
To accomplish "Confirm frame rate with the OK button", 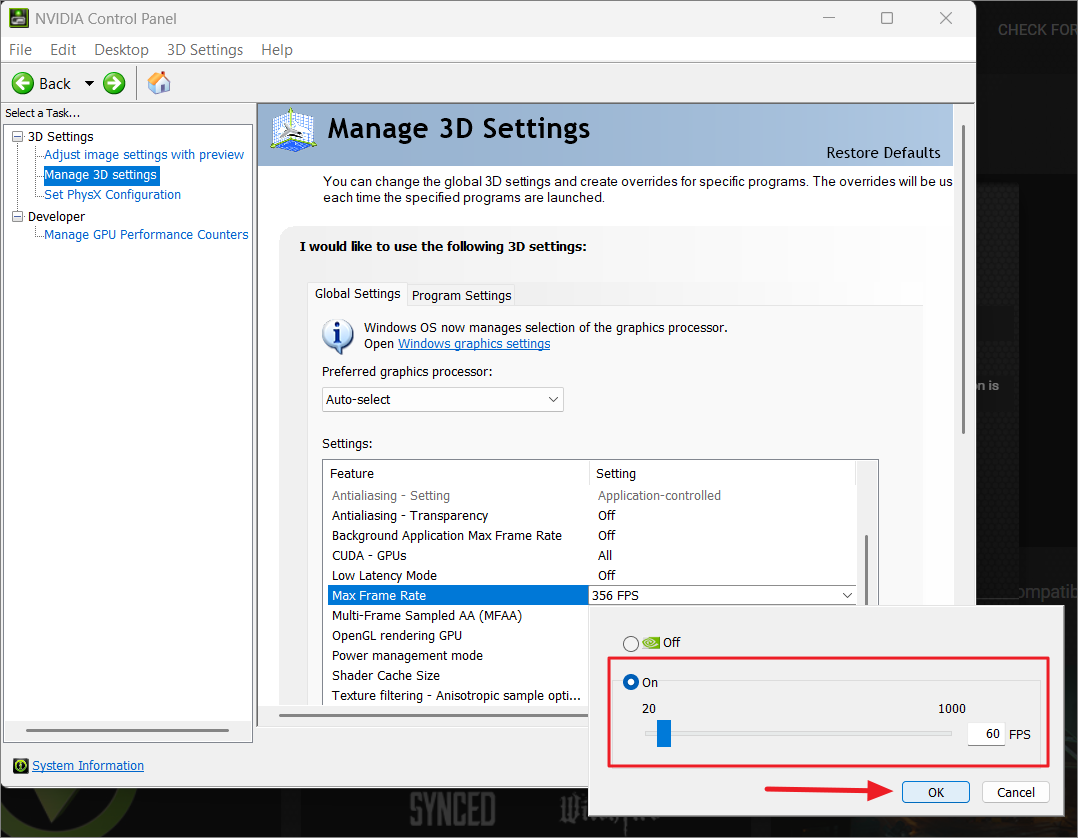I will tap(935, 791).
